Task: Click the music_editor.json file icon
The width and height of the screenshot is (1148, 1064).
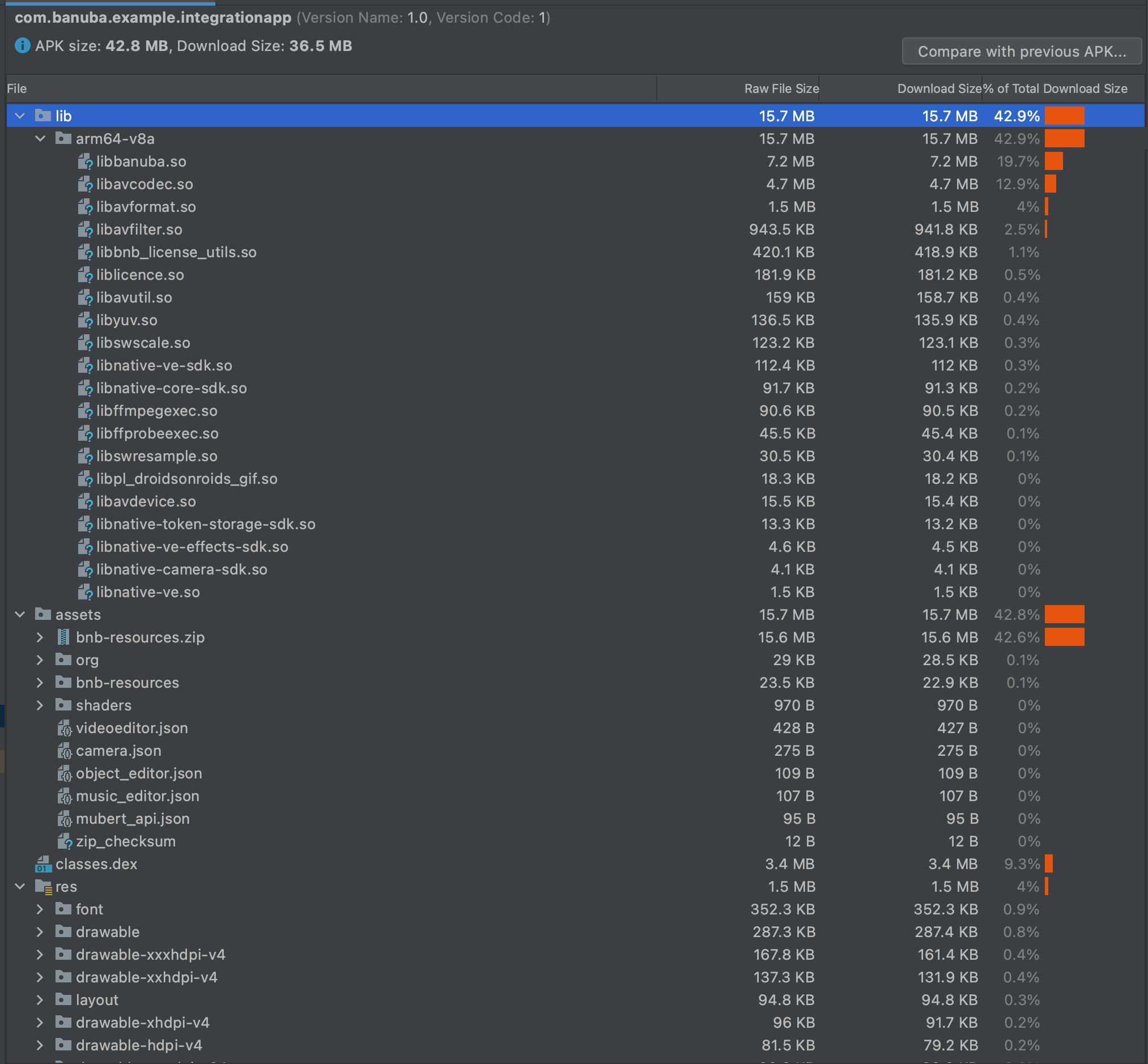Action: click(x=65, y=796)
